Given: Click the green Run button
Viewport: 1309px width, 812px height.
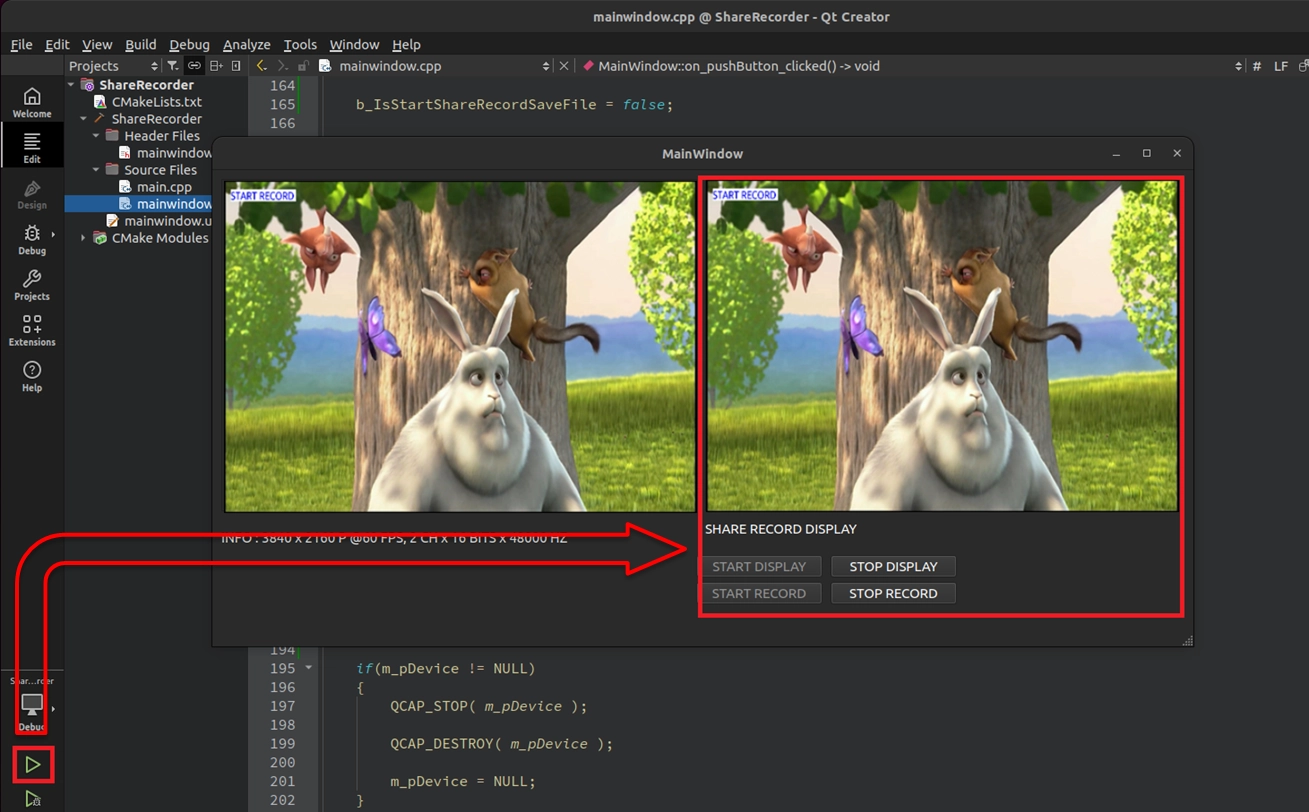Looking at the screenshot, I should (33, 765).
